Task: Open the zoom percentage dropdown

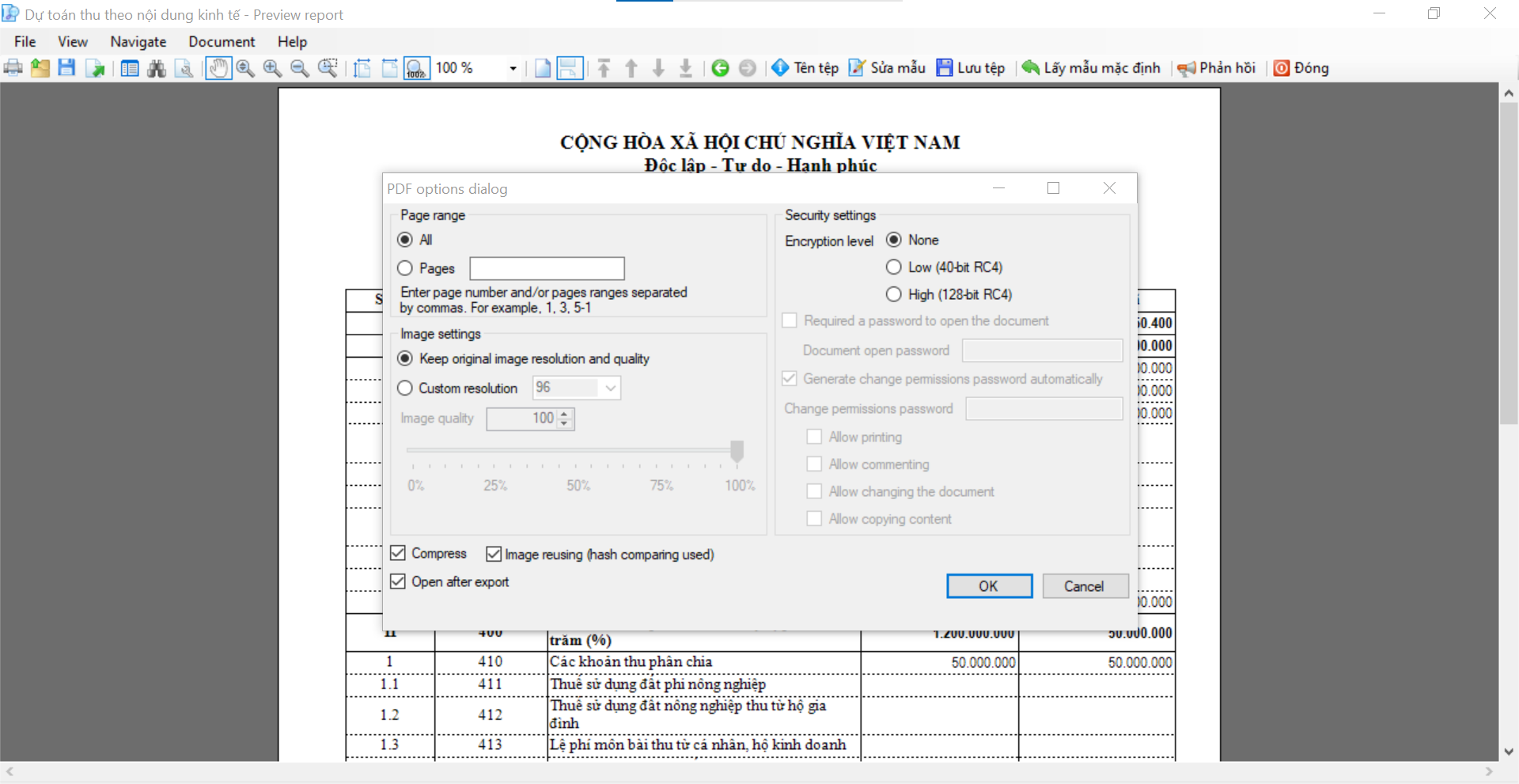Action: pyautogui.click(x=513, y=68)
